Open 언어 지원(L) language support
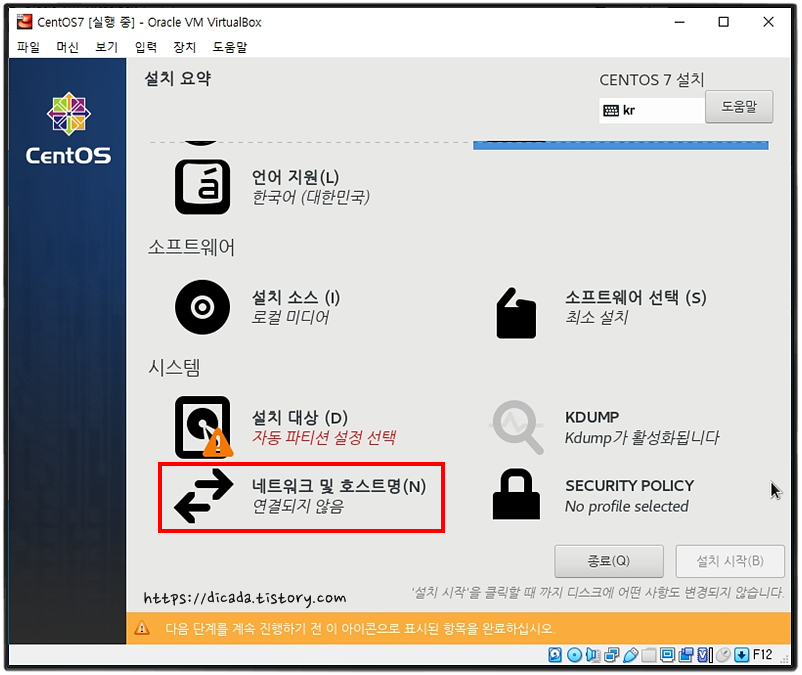This screenshot has height=675, width=802. coord(203,187)
